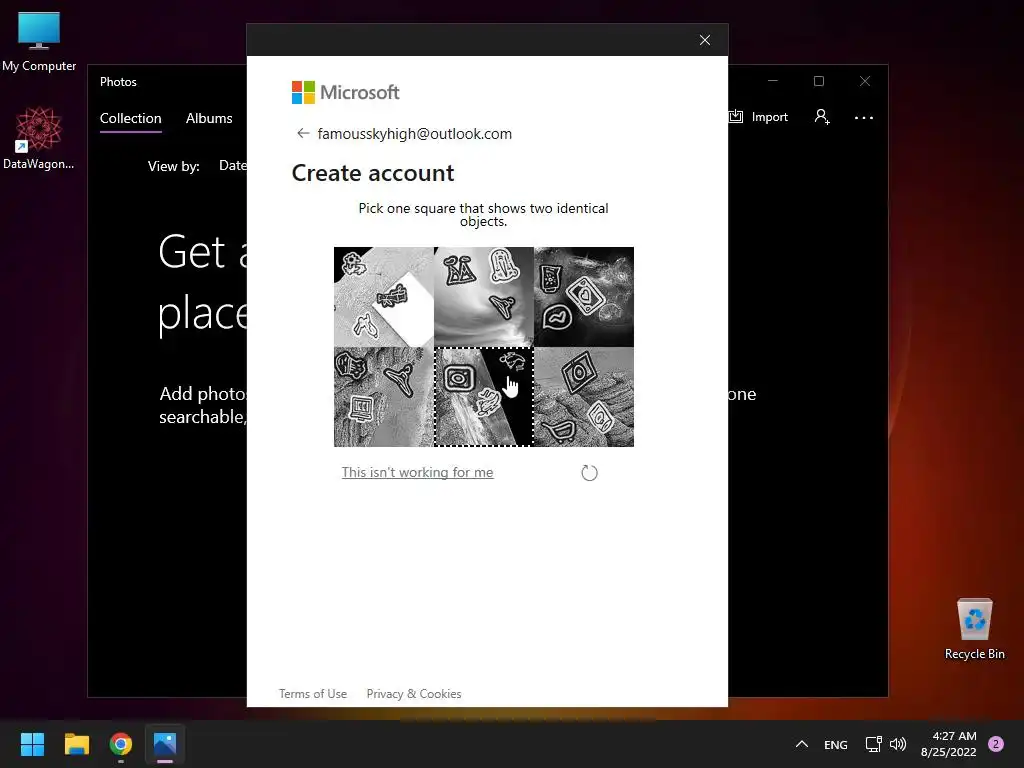Viewport: 1024px width, 768px height.
Task: Click the Photos app taskbar icon
Action: pos(165,744)
